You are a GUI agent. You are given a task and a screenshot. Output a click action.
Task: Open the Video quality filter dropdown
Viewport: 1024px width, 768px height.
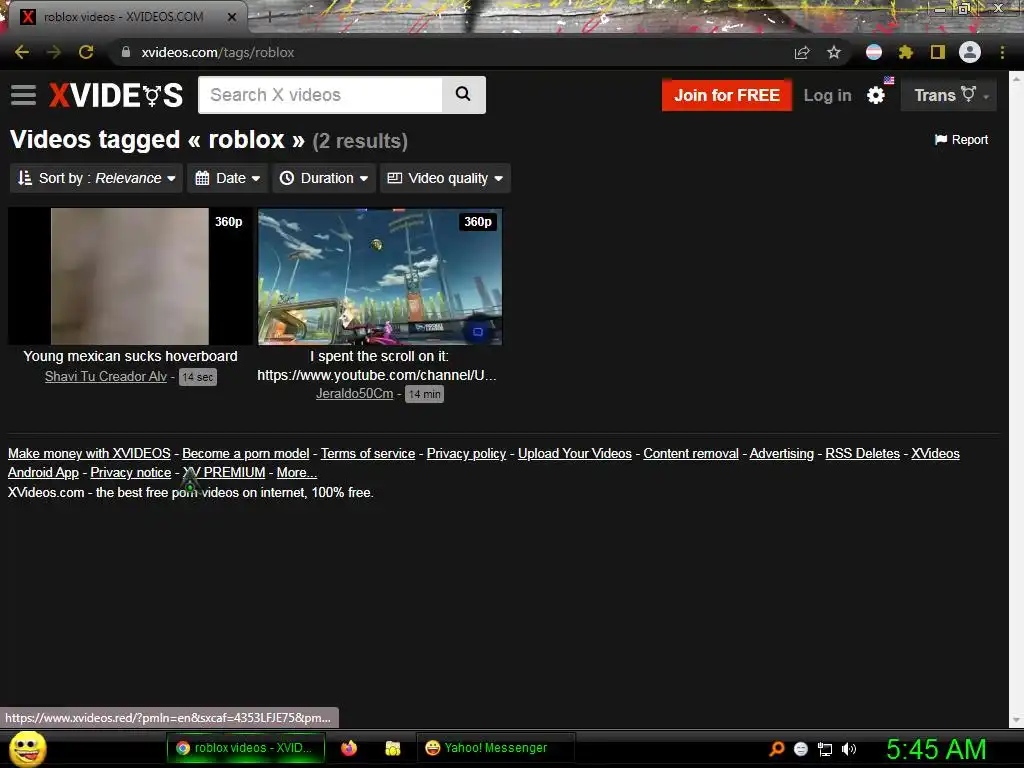point(445,178)
